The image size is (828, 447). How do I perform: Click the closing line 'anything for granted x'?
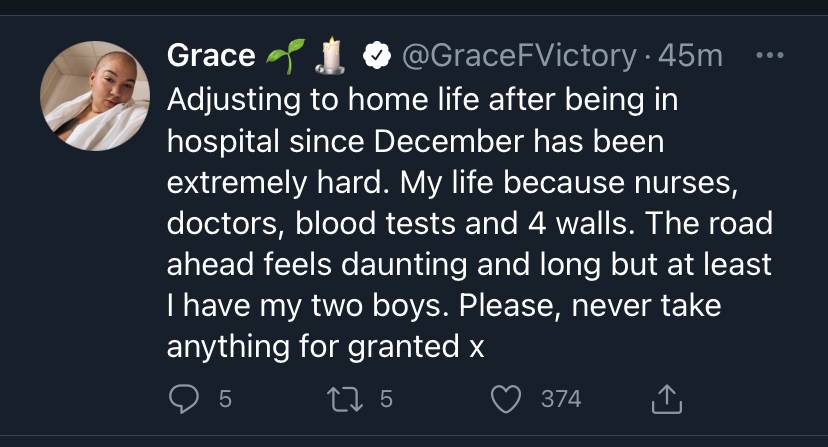click(325, 348)
